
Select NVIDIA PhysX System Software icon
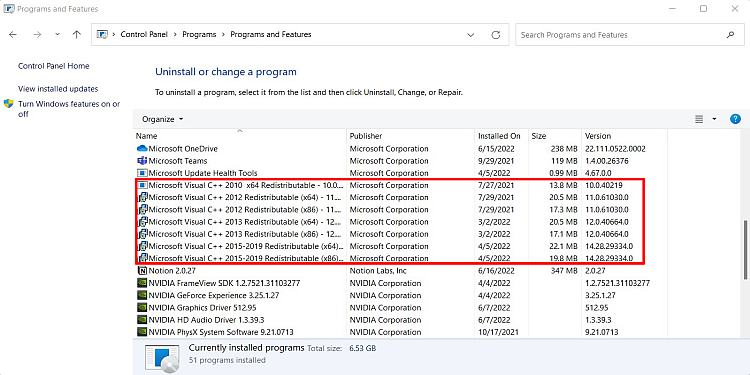click(x=142, y=332)
